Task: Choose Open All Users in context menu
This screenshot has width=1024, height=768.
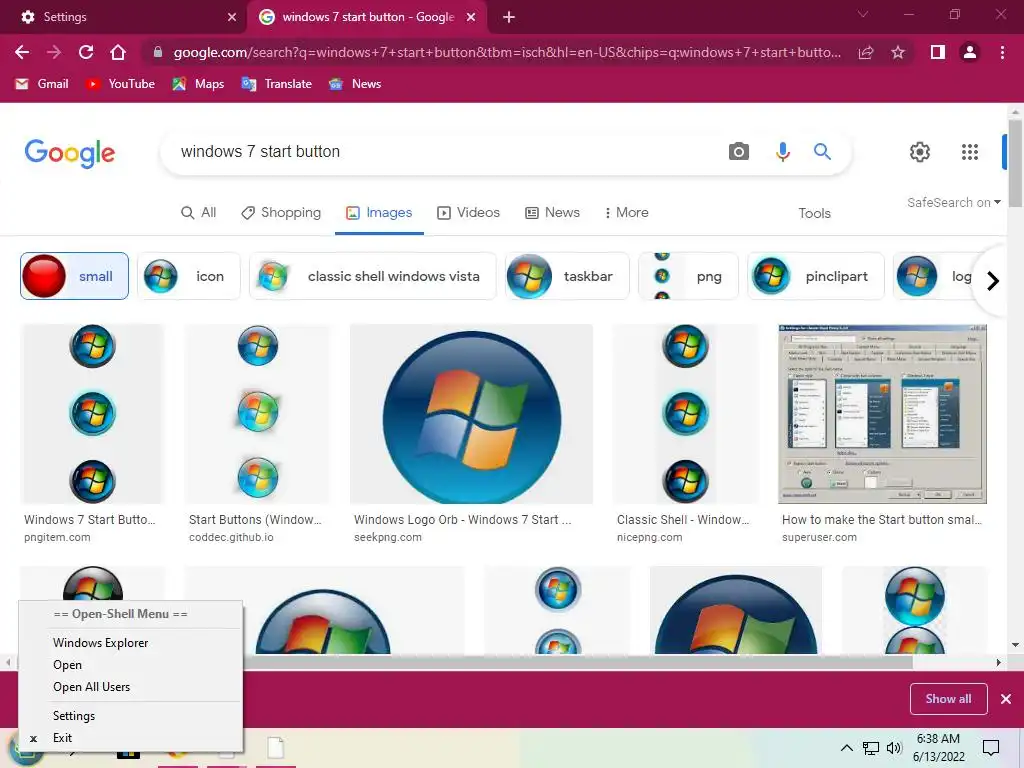Action: [131, 687]
